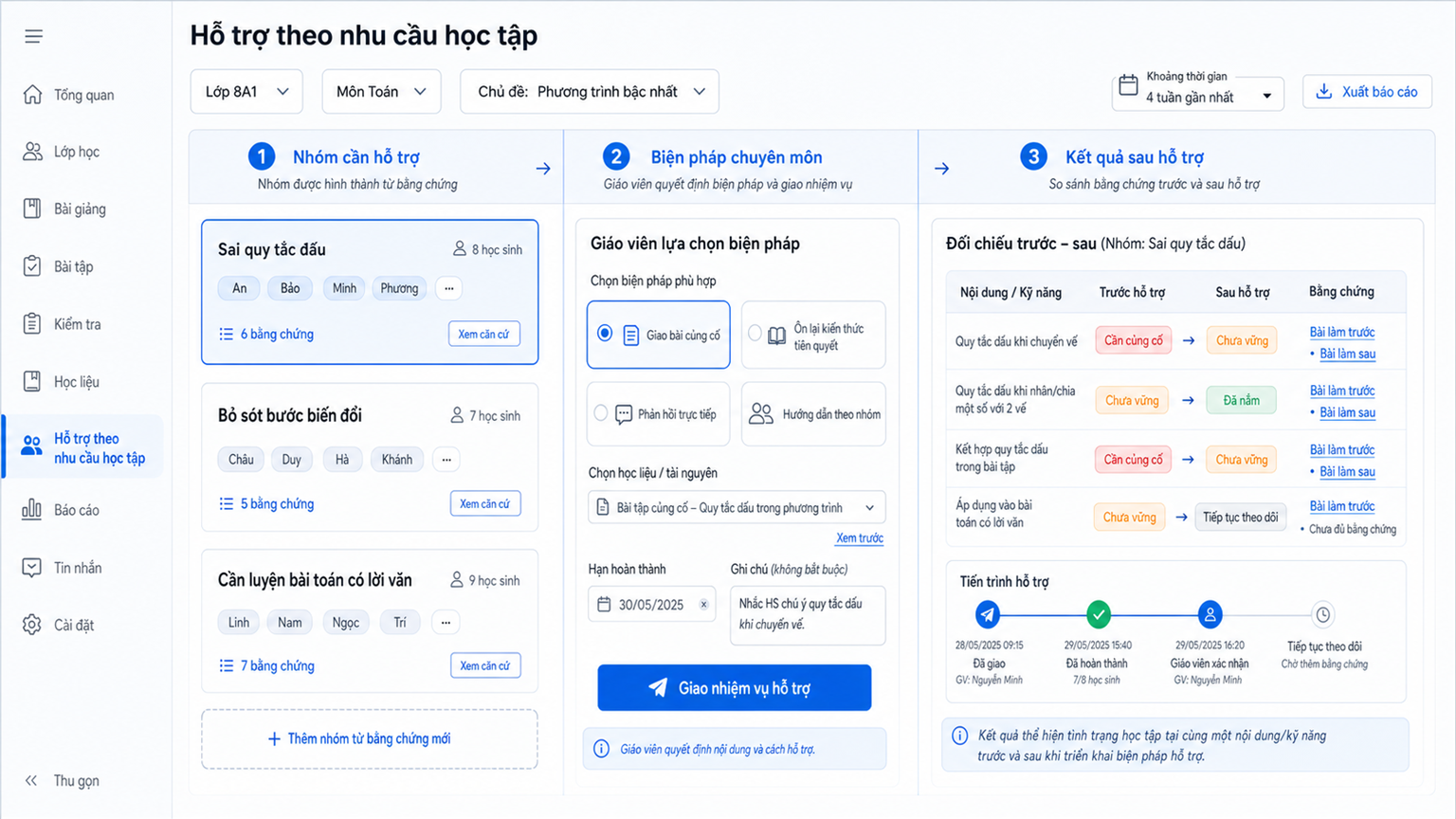Viewport: 1456px width, 819px height.
Task: Click the list icon next to 7 bằng chứng
Action: 226,665
